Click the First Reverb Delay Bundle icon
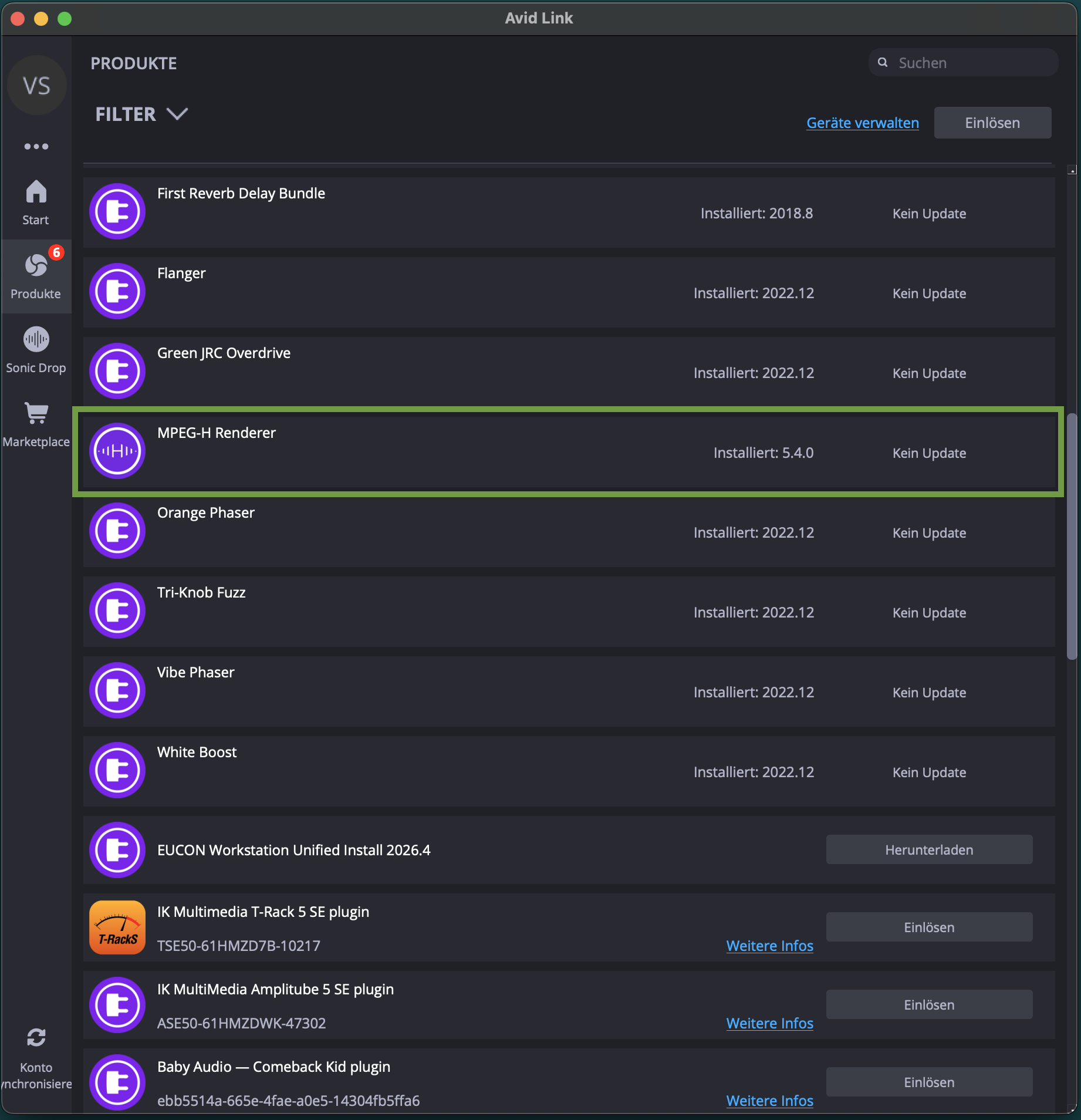The width and height of the screenshot is (1081, 1120). 117,211
